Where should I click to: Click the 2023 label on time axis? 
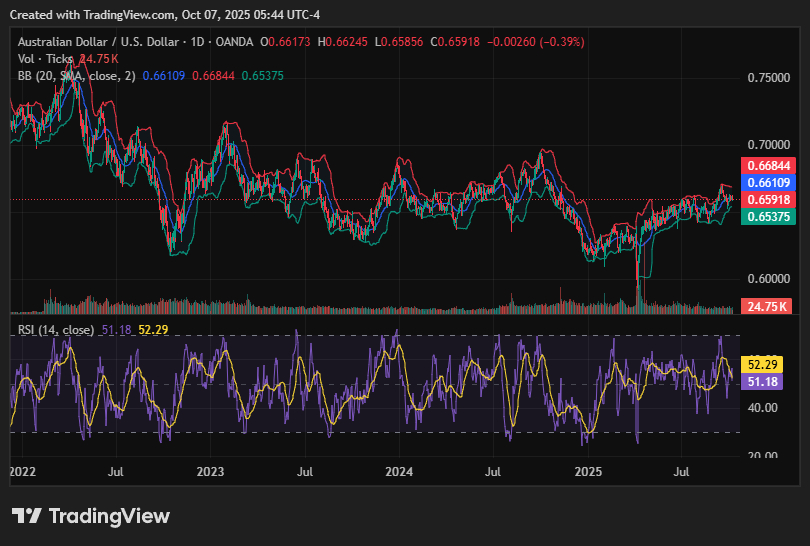point(210,470)
